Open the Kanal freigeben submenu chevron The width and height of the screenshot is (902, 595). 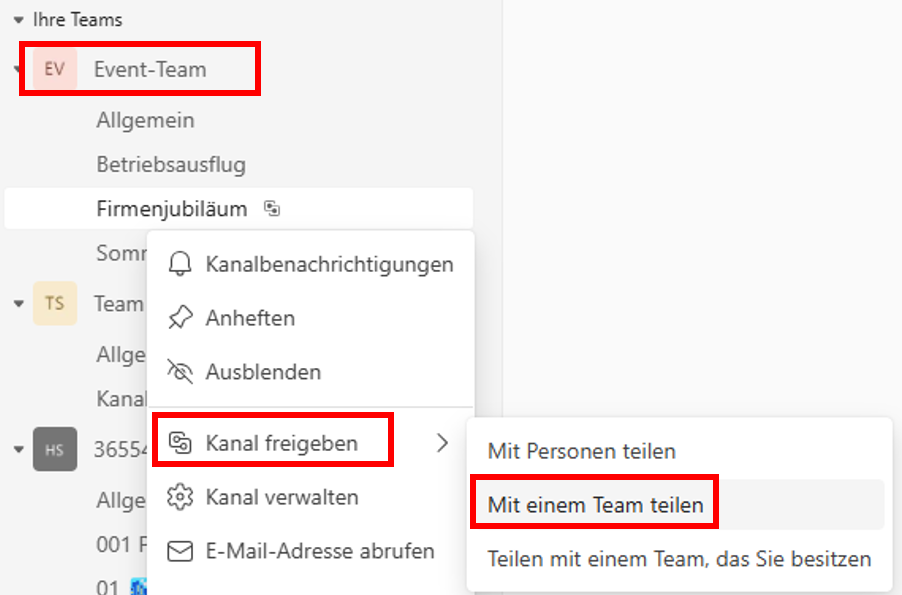442,443
